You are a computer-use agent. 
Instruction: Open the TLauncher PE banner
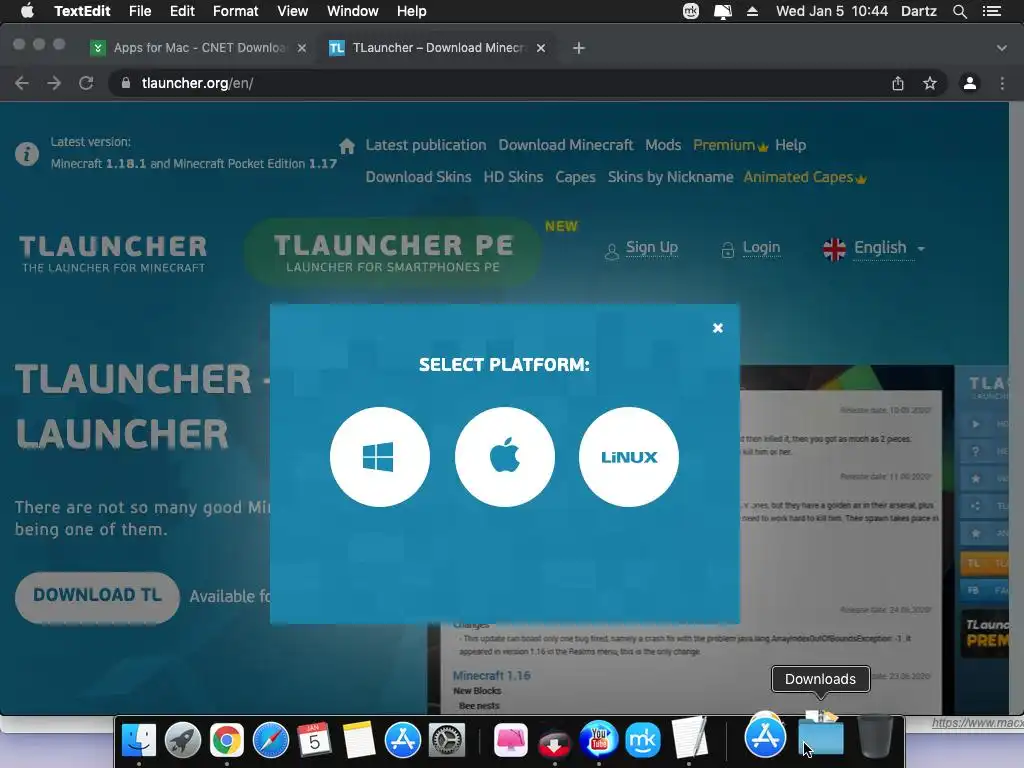click(x=392, y=252)
